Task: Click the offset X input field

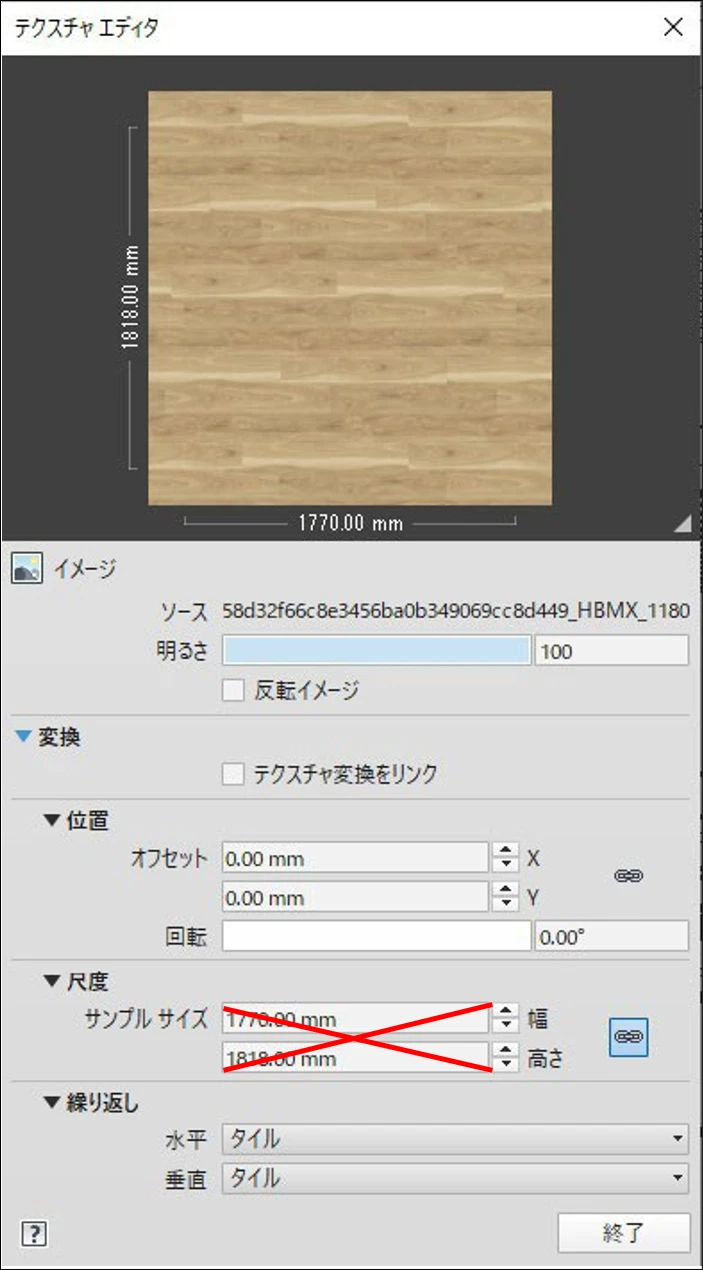Action: [355, 858]
